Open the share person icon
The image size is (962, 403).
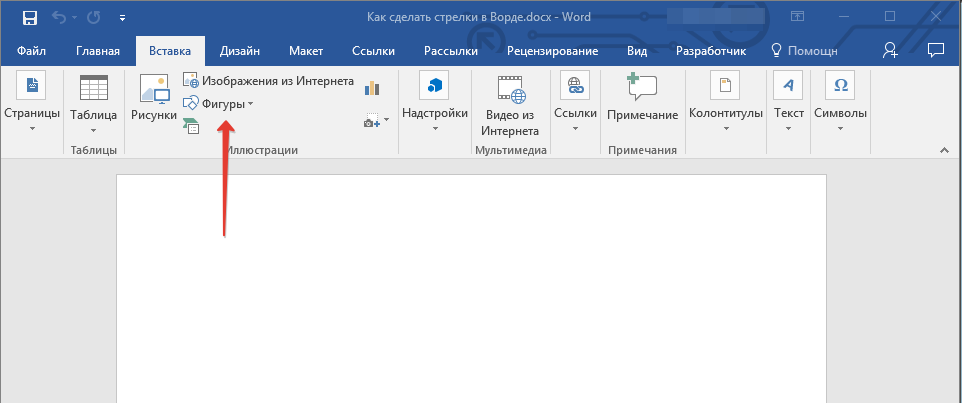click(x=890, y=51)
